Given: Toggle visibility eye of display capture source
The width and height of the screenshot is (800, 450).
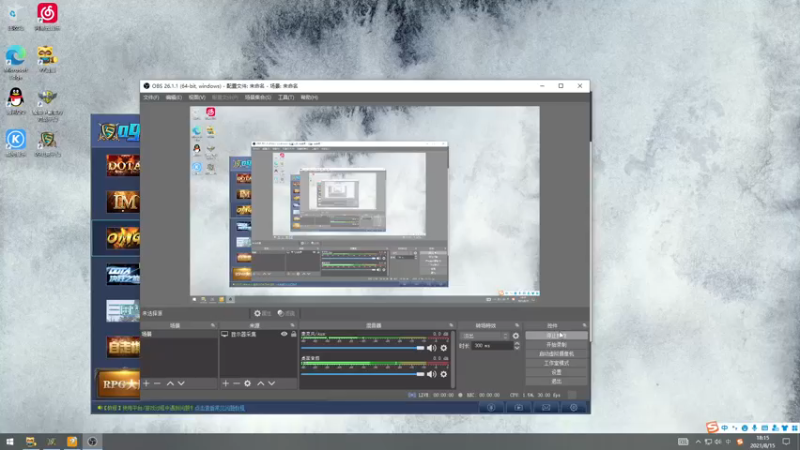Looking at the screenshot, I should point(284,334).
